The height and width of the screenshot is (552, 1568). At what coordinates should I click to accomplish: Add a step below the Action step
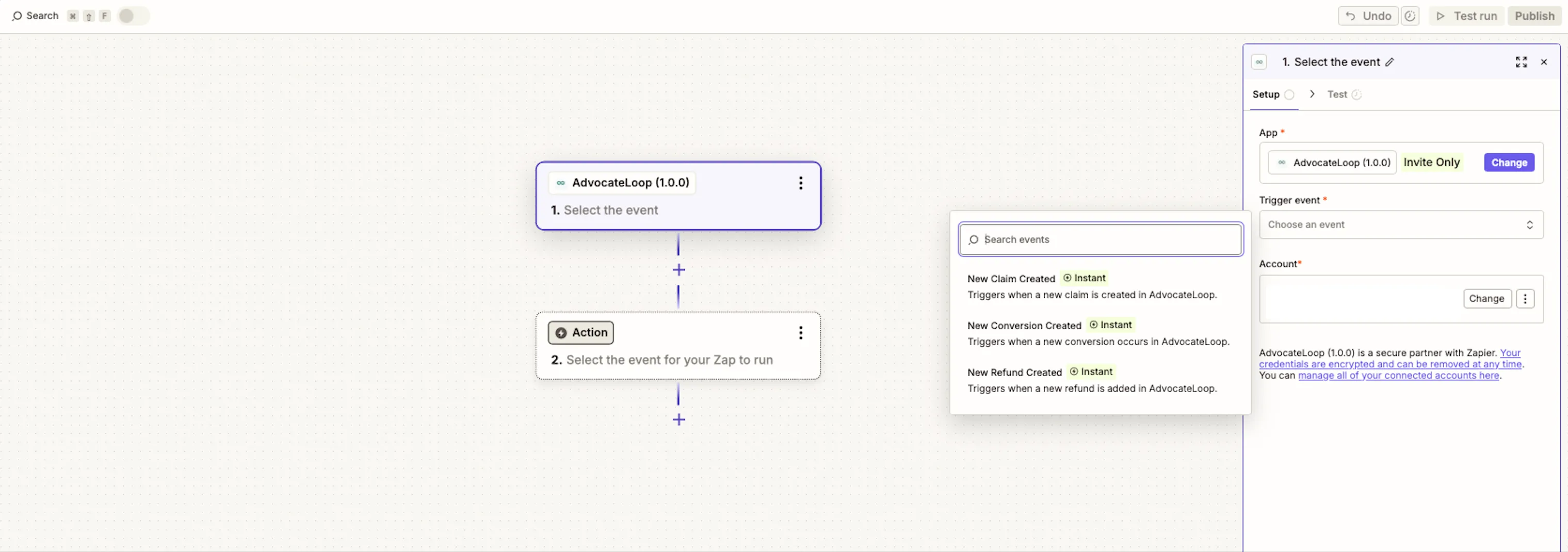point(678,419)
